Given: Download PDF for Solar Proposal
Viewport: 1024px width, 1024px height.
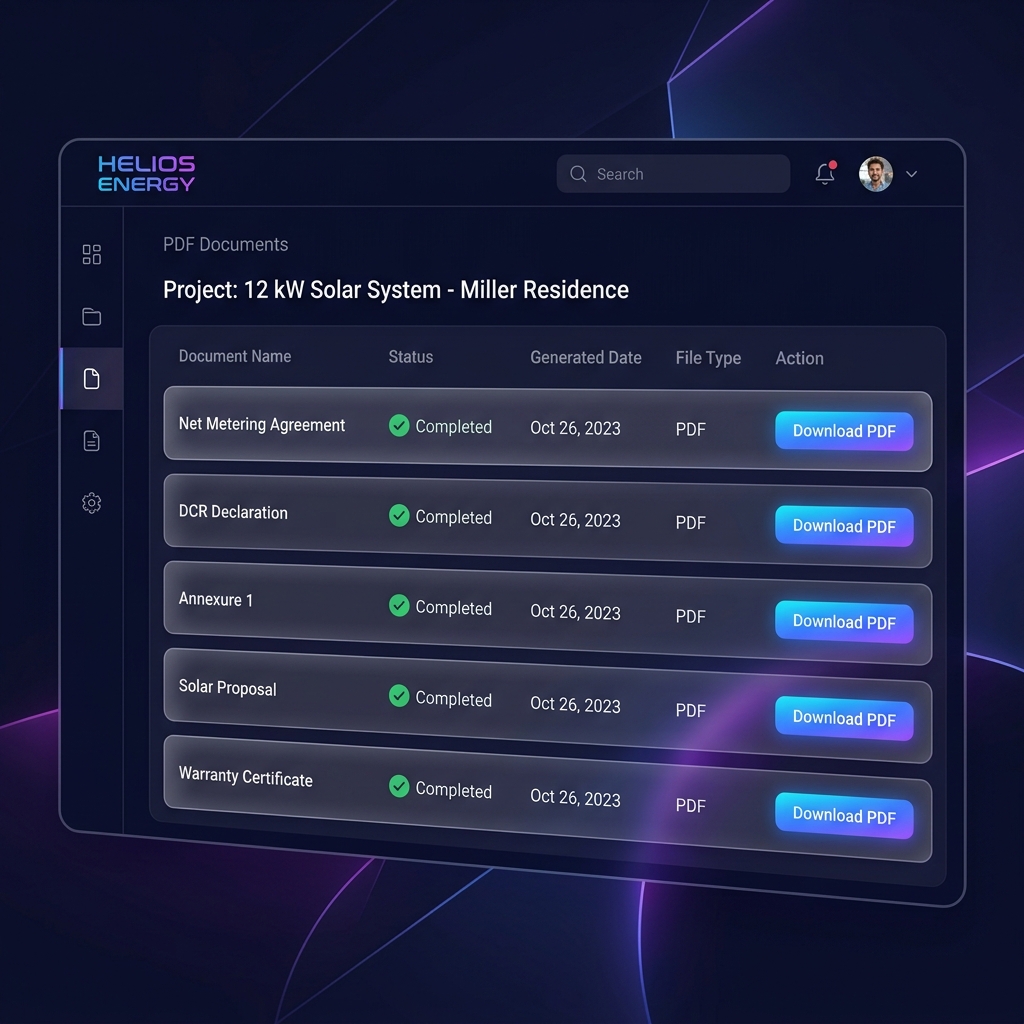Looking at the screenshot, I should (x=844, y=718).
